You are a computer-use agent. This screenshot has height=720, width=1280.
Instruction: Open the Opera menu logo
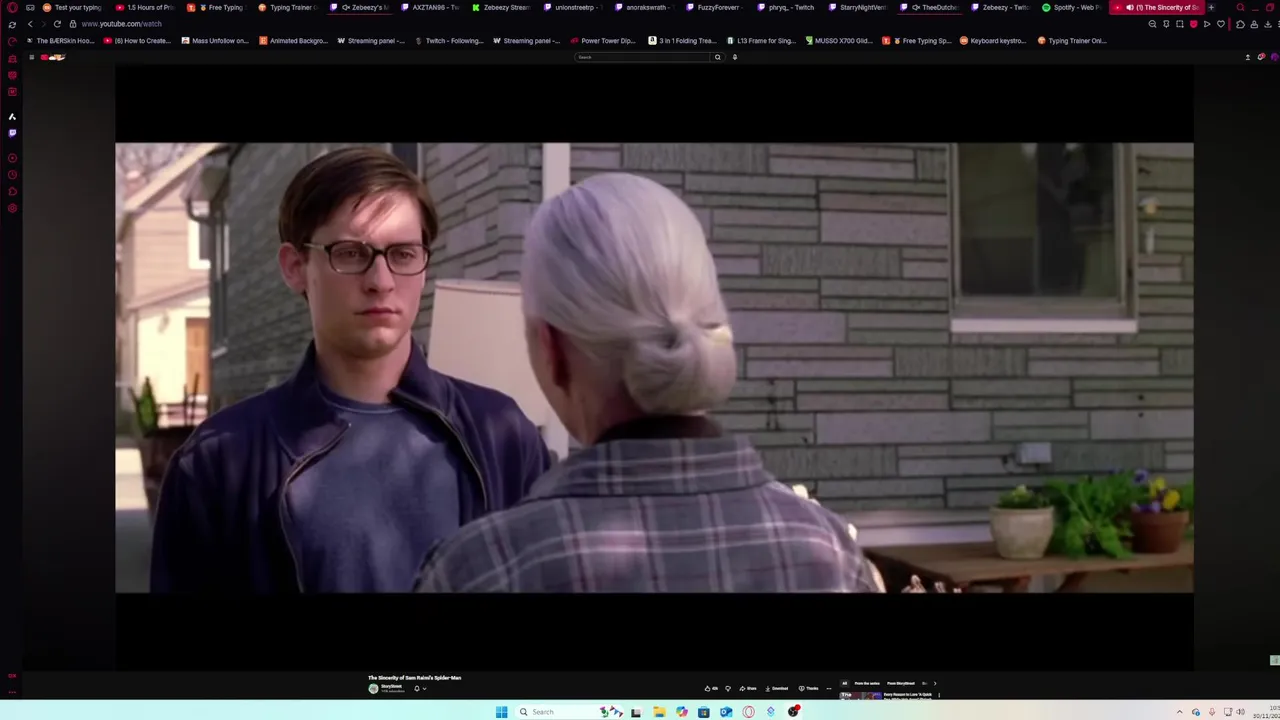click(12, 7)
